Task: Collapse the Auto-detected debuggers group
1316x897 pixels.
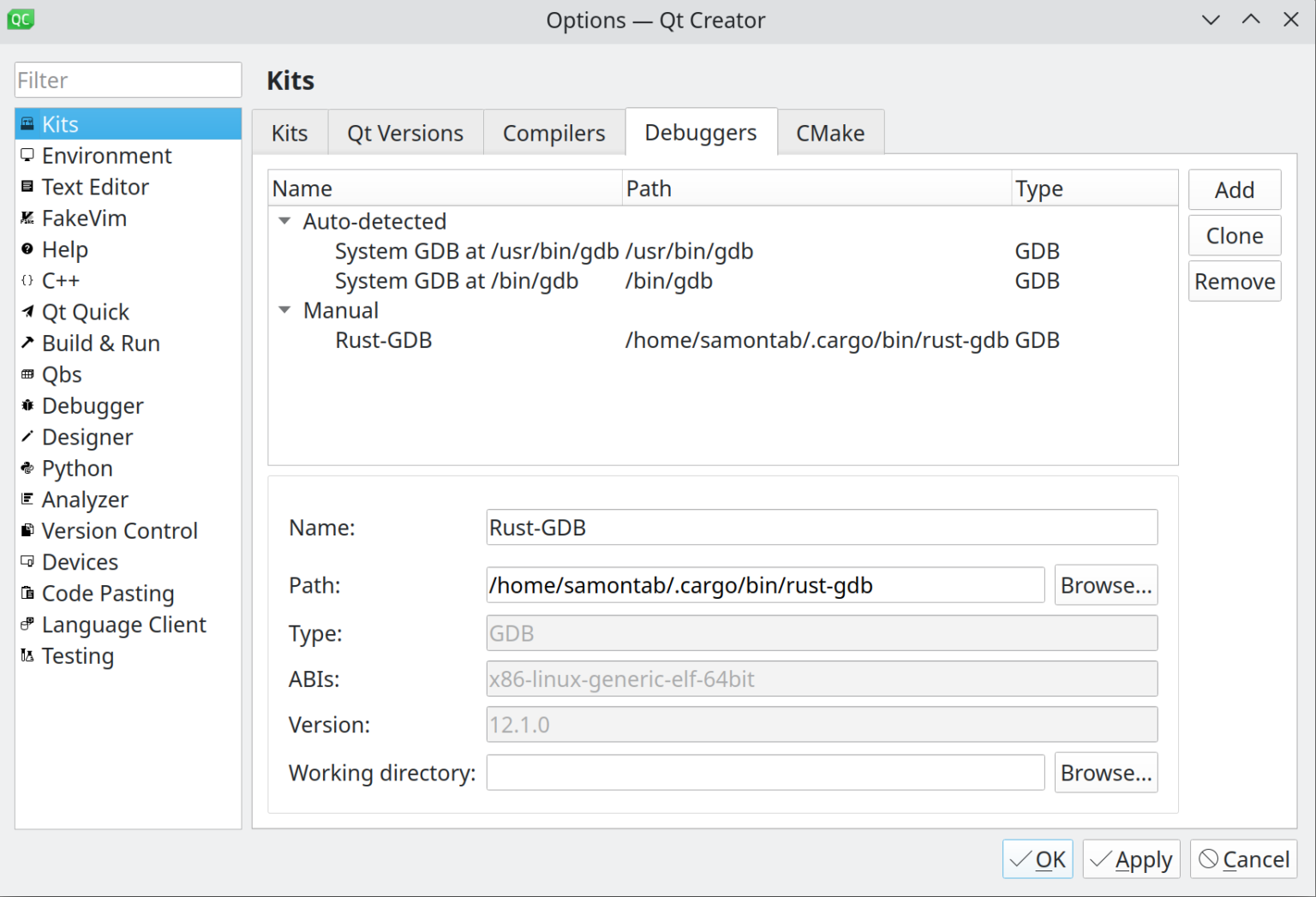Action: 284,221
